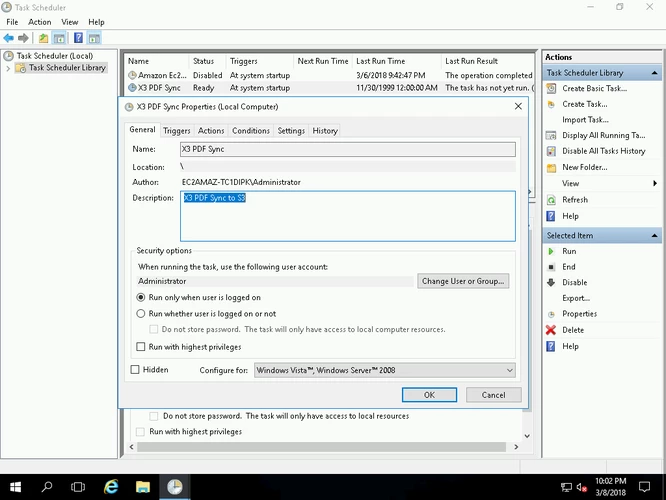Switch to the Conditions tab
This screenshot has height=500, width=666.
click(x=251, y=131)
